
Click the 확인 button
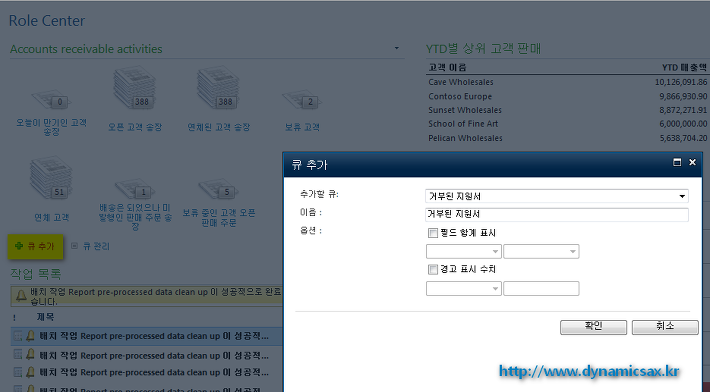click(x=593, y=327)
